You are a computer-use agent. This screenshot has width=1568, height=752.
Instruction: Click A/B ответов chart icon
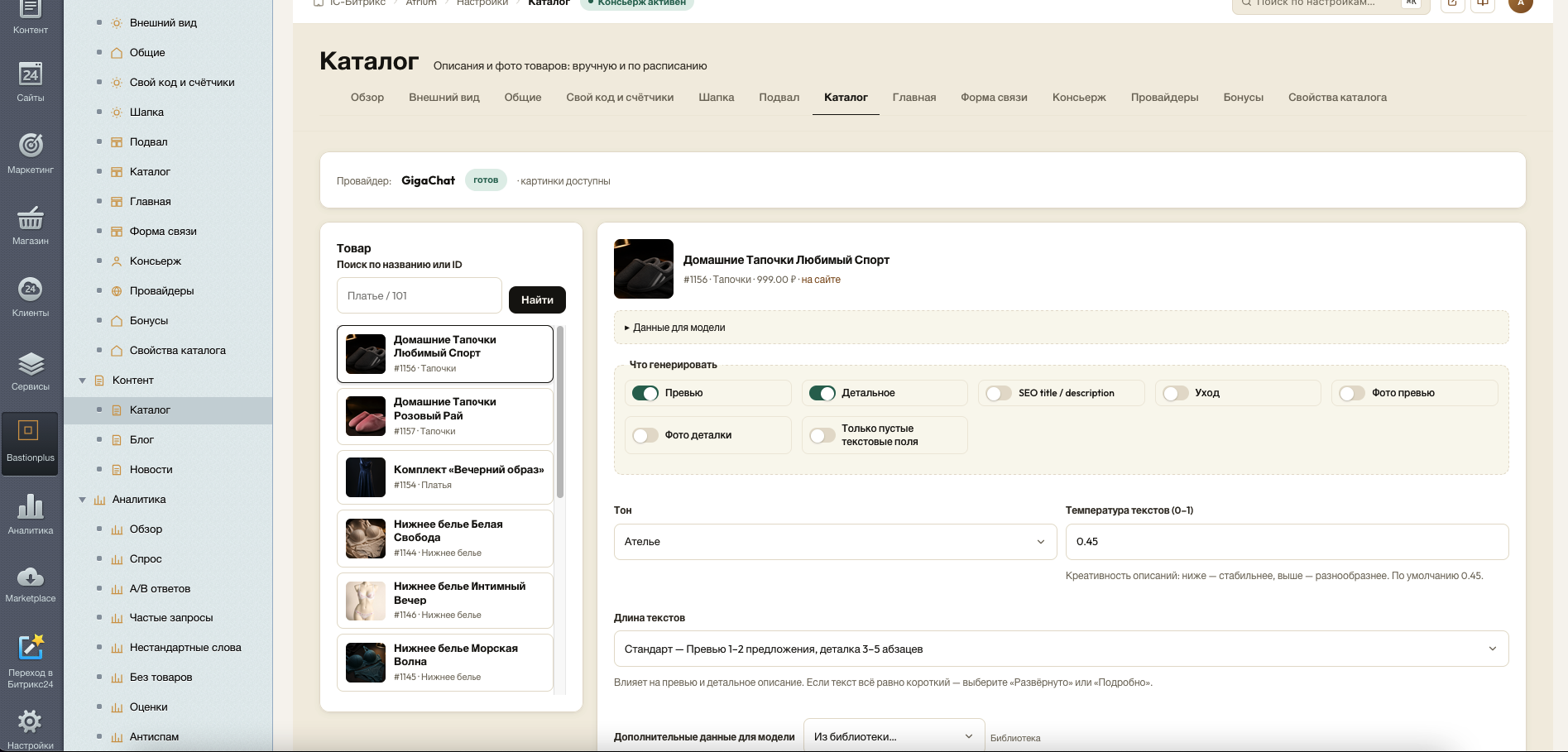click(117, 589)
